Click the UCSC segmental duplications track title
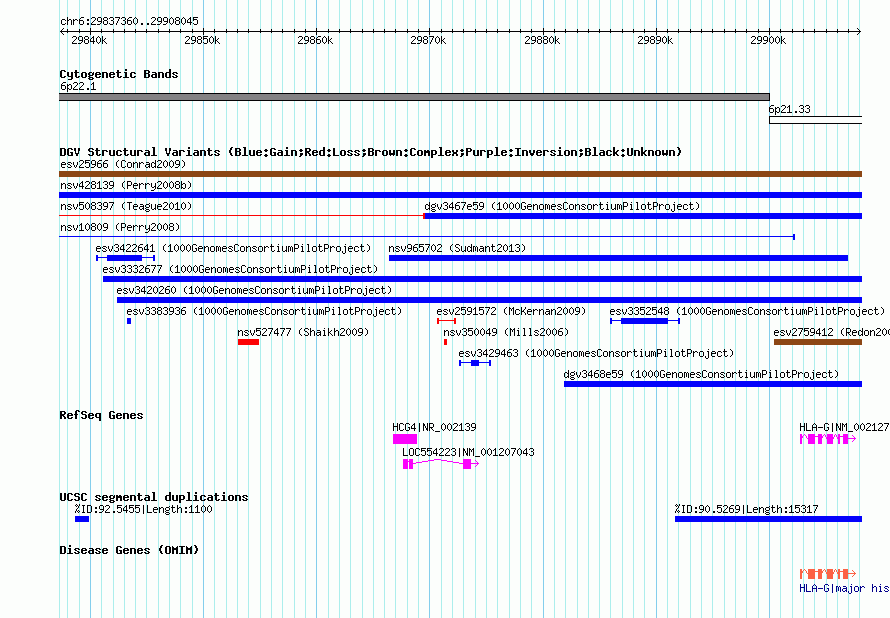 [x=154, y=497]
